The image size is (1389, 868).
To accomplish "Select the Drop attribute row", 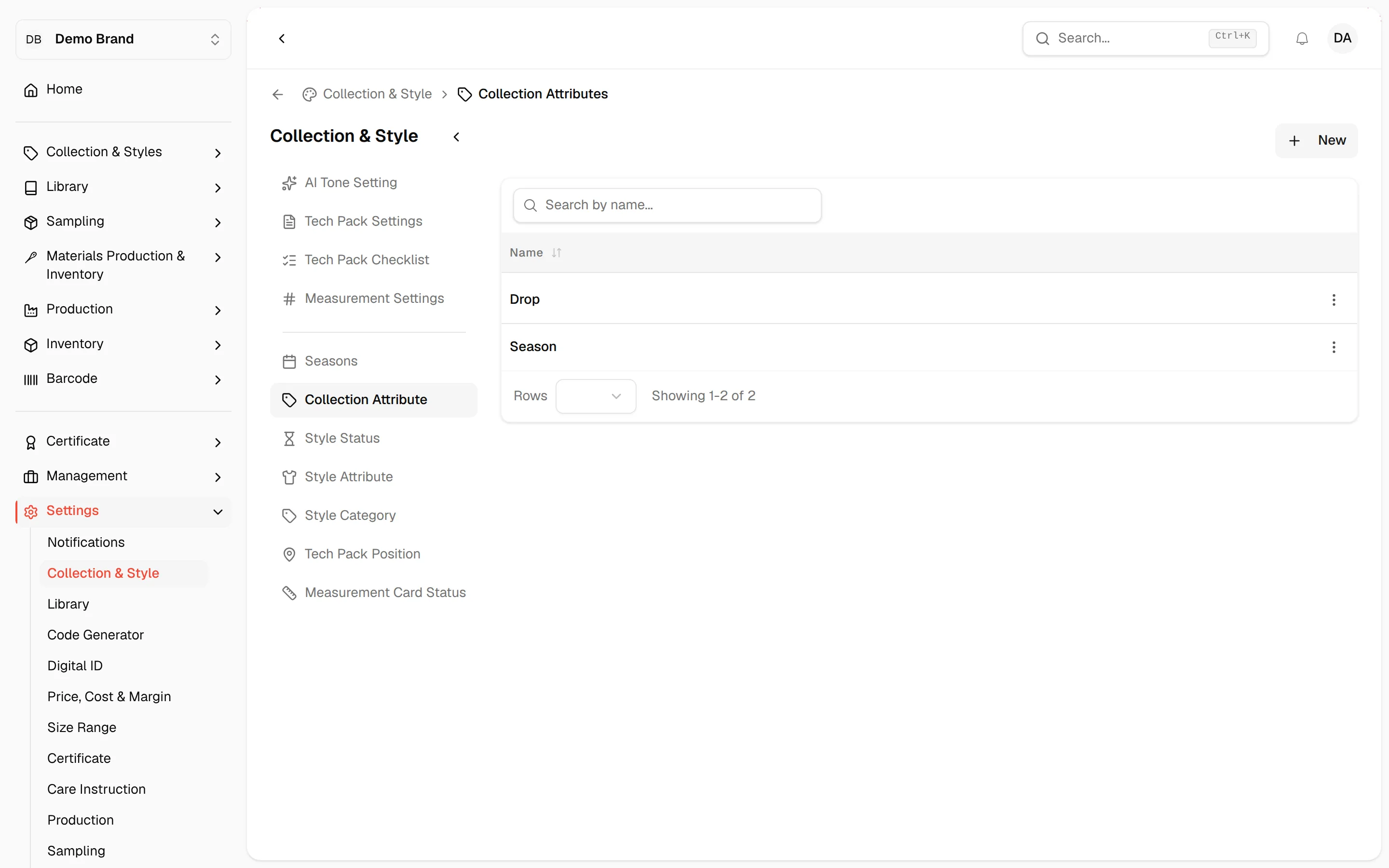I will (929, 299).
